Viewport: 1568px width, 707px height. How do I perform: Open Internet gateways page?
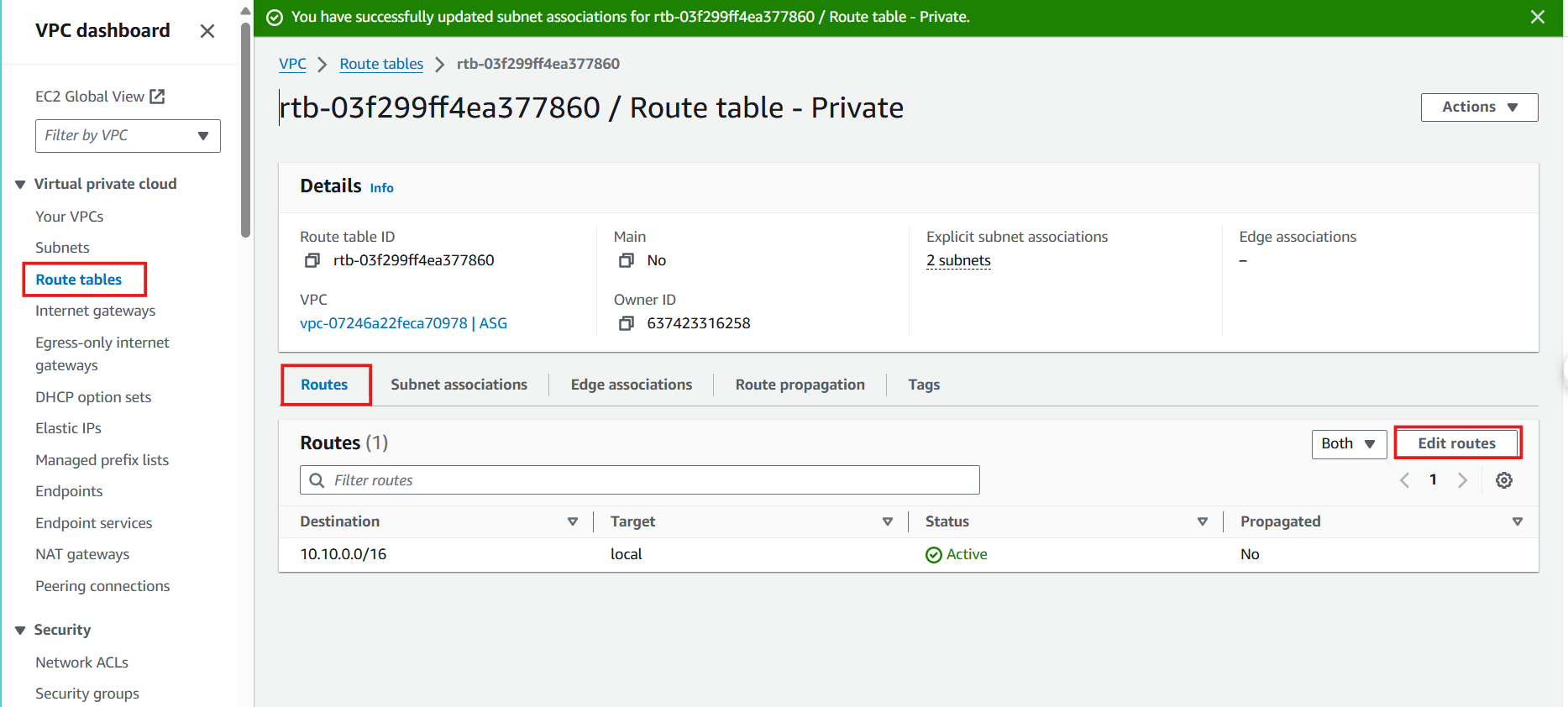[x=96, y=311]
